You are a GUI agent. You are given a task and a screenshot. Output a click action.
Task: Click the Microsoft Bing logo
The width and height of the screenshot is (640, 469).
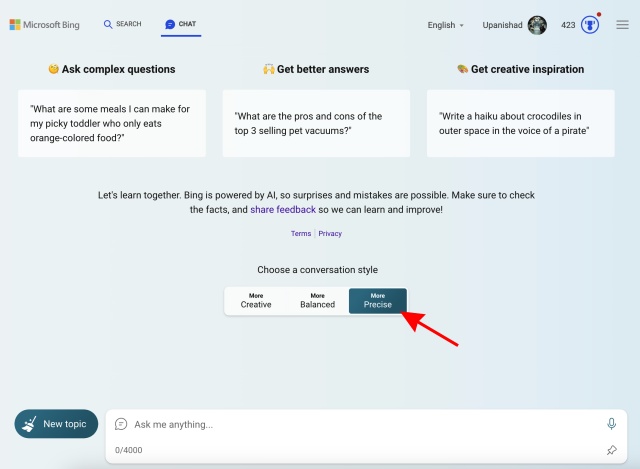[x=47, y=24]
